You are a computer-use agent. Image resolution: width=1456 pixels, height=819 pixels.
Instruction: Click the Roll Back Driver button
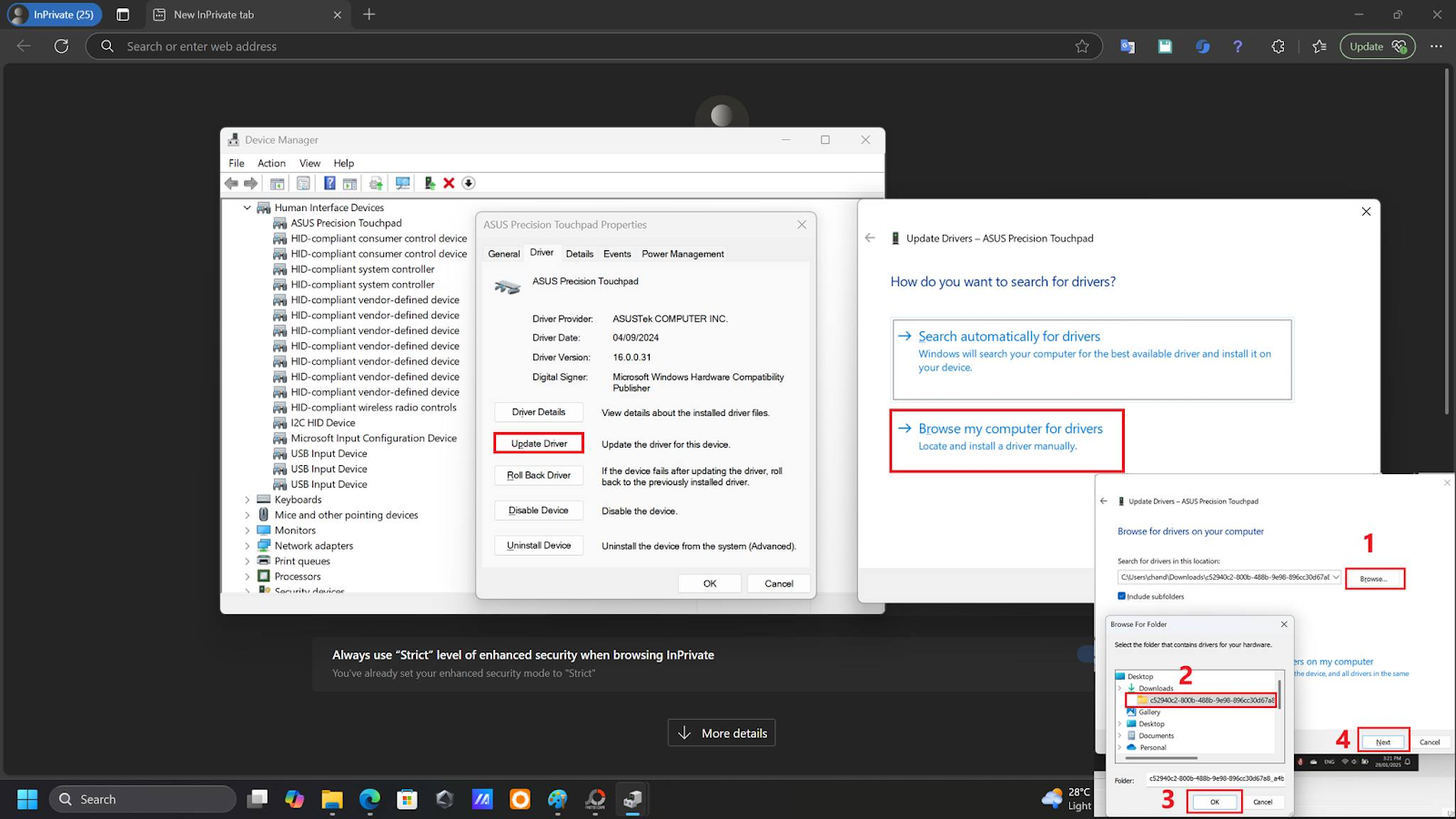[x=539, y=475]
